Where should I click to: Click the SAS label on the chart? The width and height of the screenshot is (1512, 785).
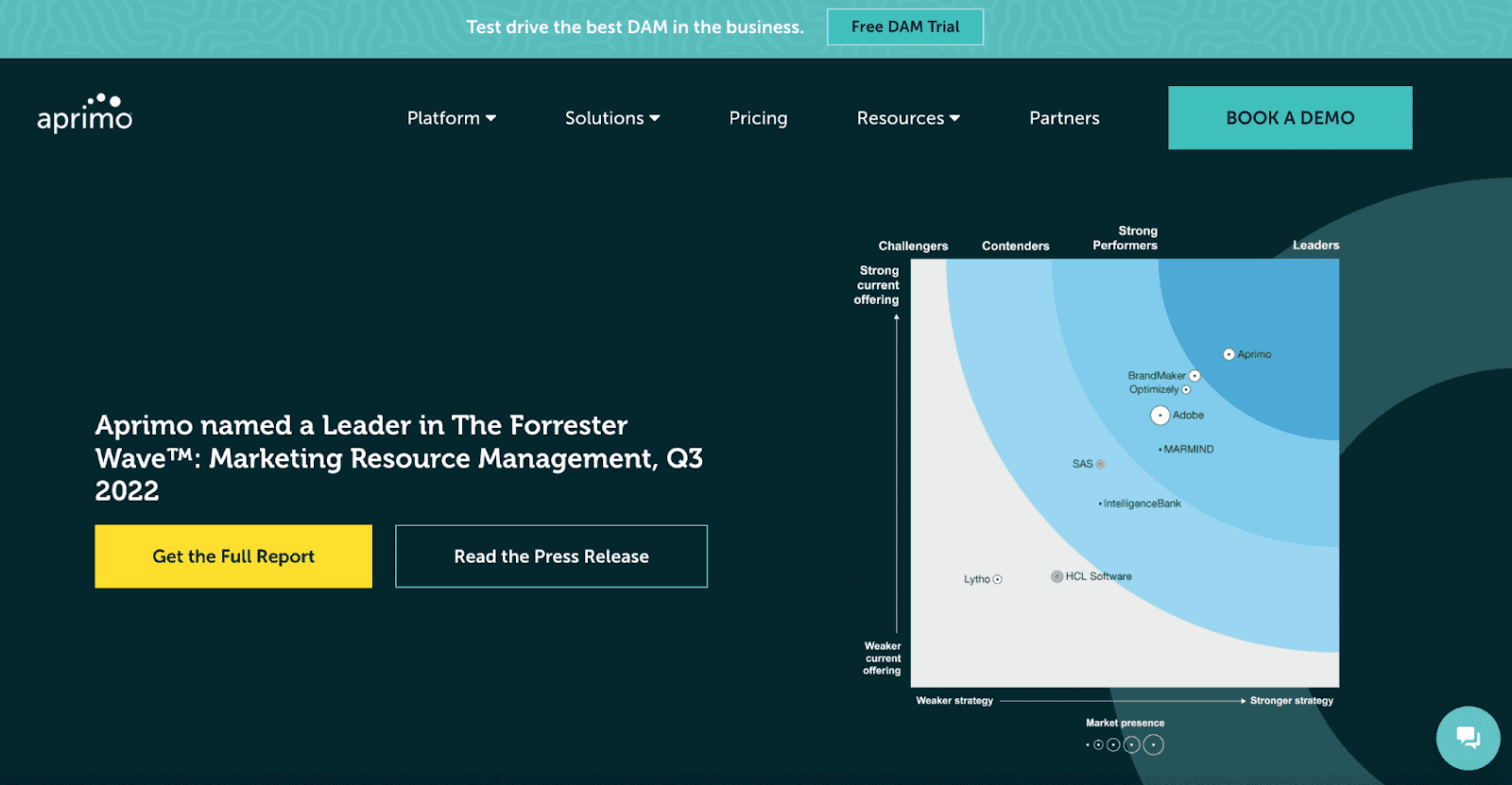point(1083,464)
